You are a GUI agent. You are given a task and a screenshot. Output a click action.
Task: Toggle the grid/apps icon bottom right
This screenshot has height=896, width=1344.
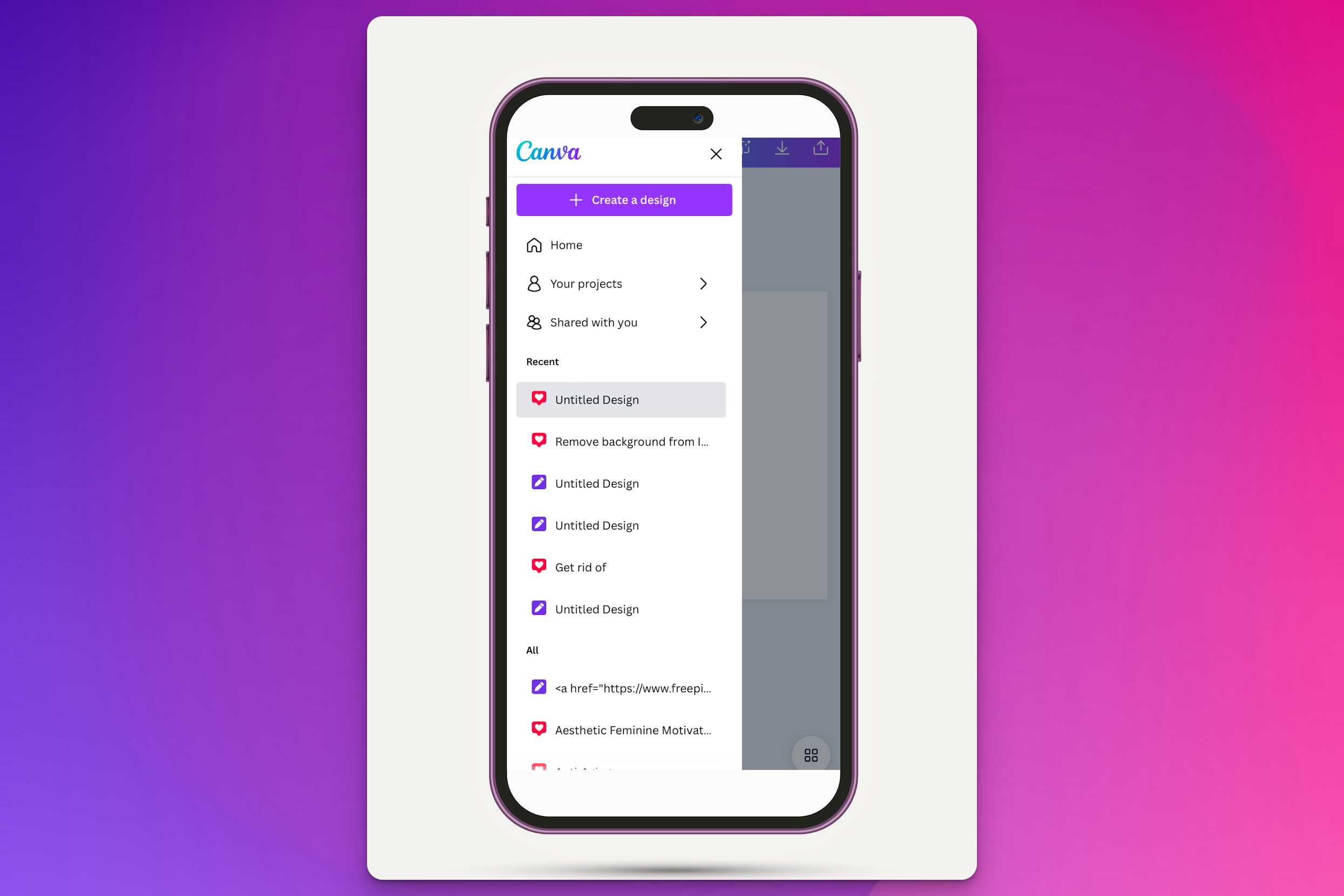pyautogui.click(x=811, y=755)
